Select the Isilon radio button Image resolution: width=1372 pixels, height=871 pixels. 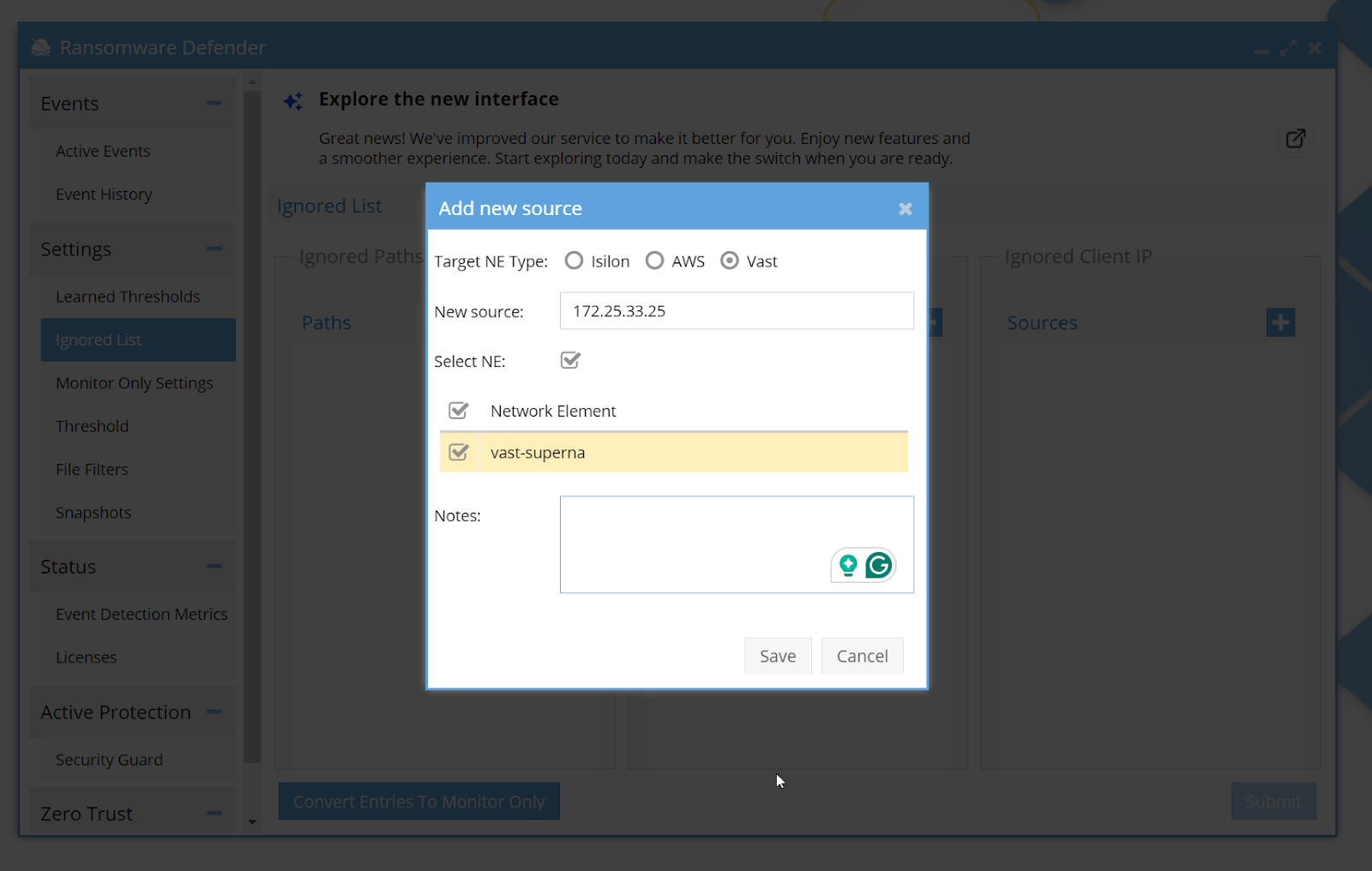[x=574, y=261]
